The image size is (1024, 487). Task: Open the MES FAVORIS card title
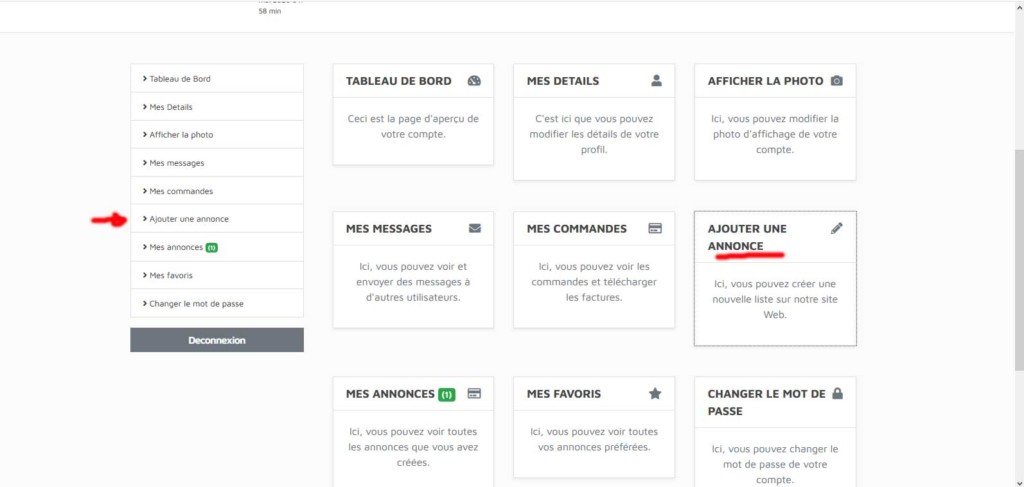564,394
